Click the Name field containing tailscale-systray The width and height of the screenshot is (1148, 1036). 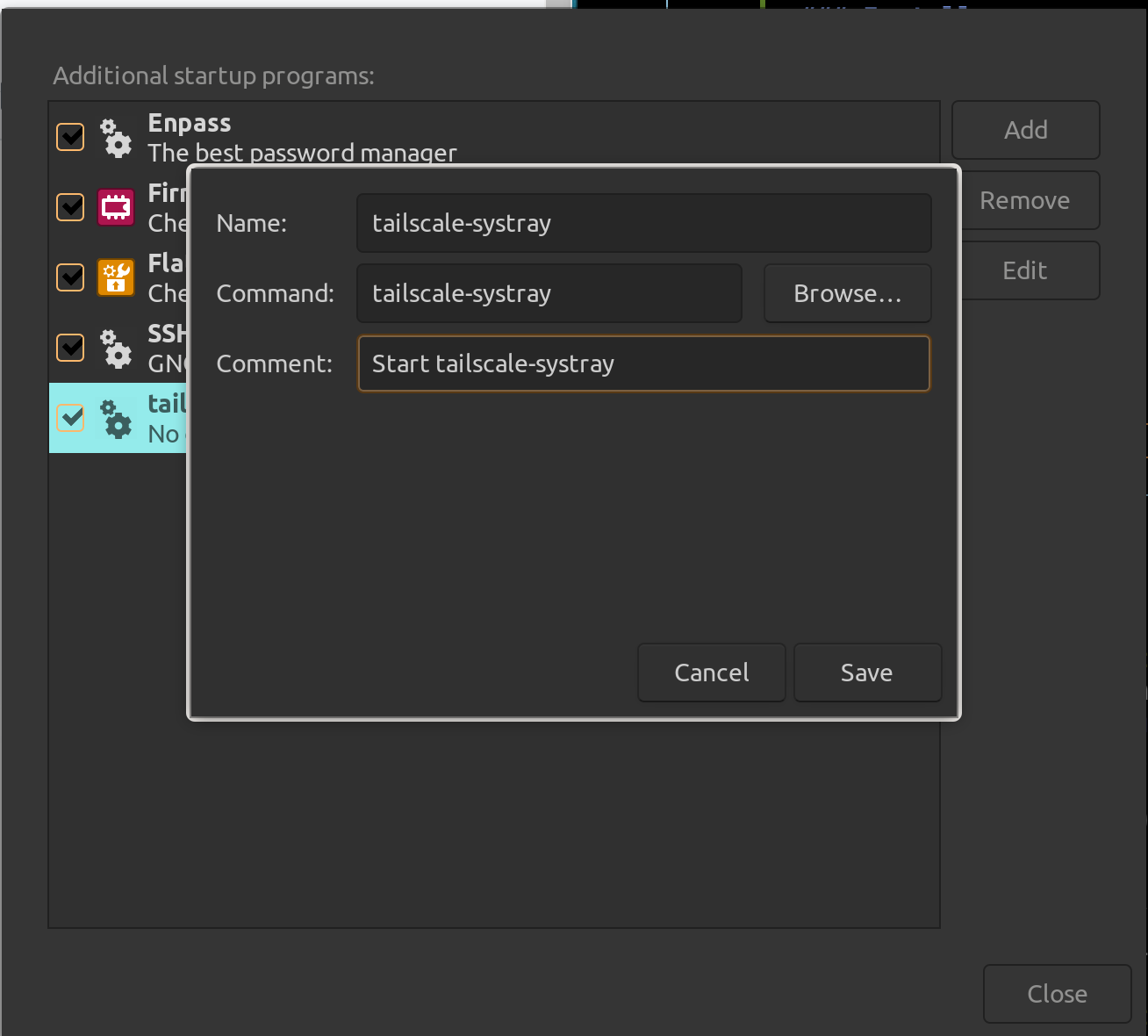tap(643, 223)
